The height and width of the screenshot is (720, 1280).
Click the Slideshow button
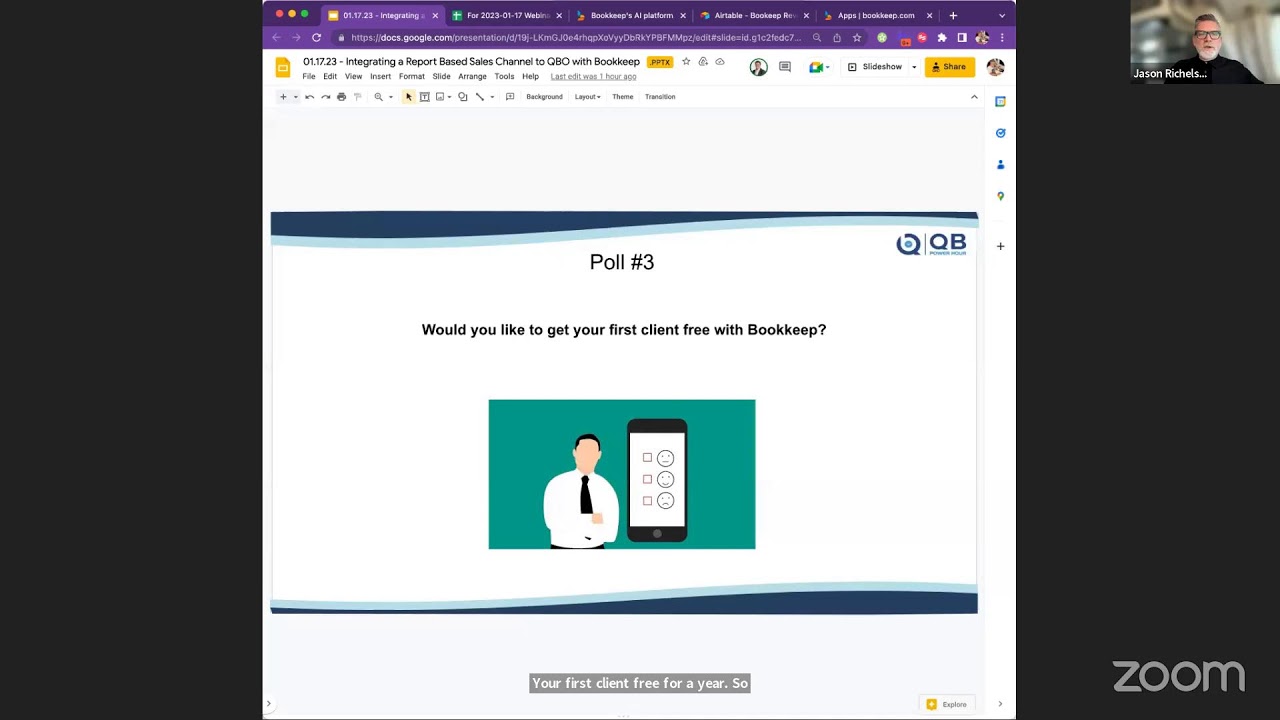pyautogui.click(x=875, y=67)
